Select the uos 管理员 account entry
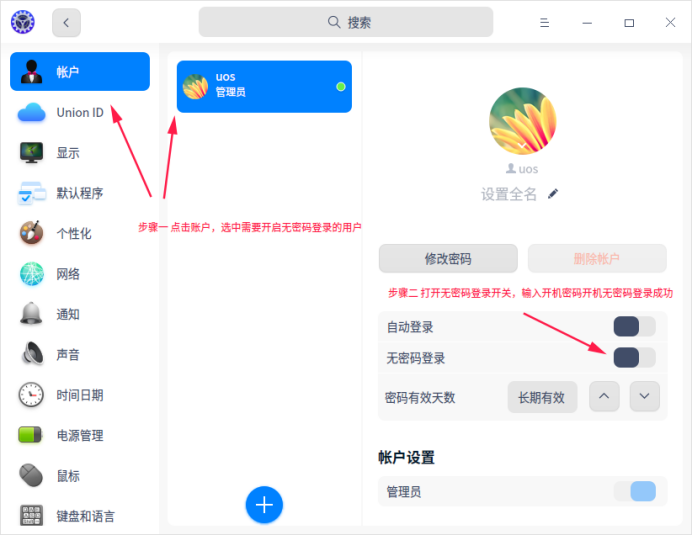Viewport: 692px width, 535px height. pos(264,87)
